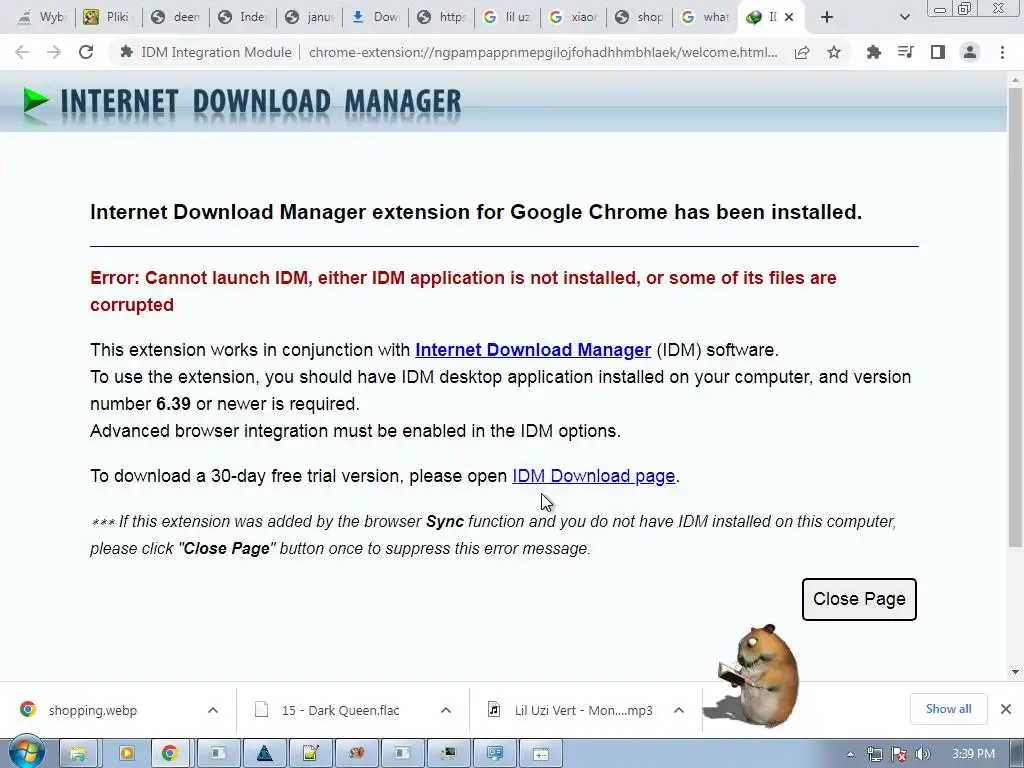Screen dimensions: 1024x768
Task: Click the hamster reading a book
Action: (x=758, y=675)
